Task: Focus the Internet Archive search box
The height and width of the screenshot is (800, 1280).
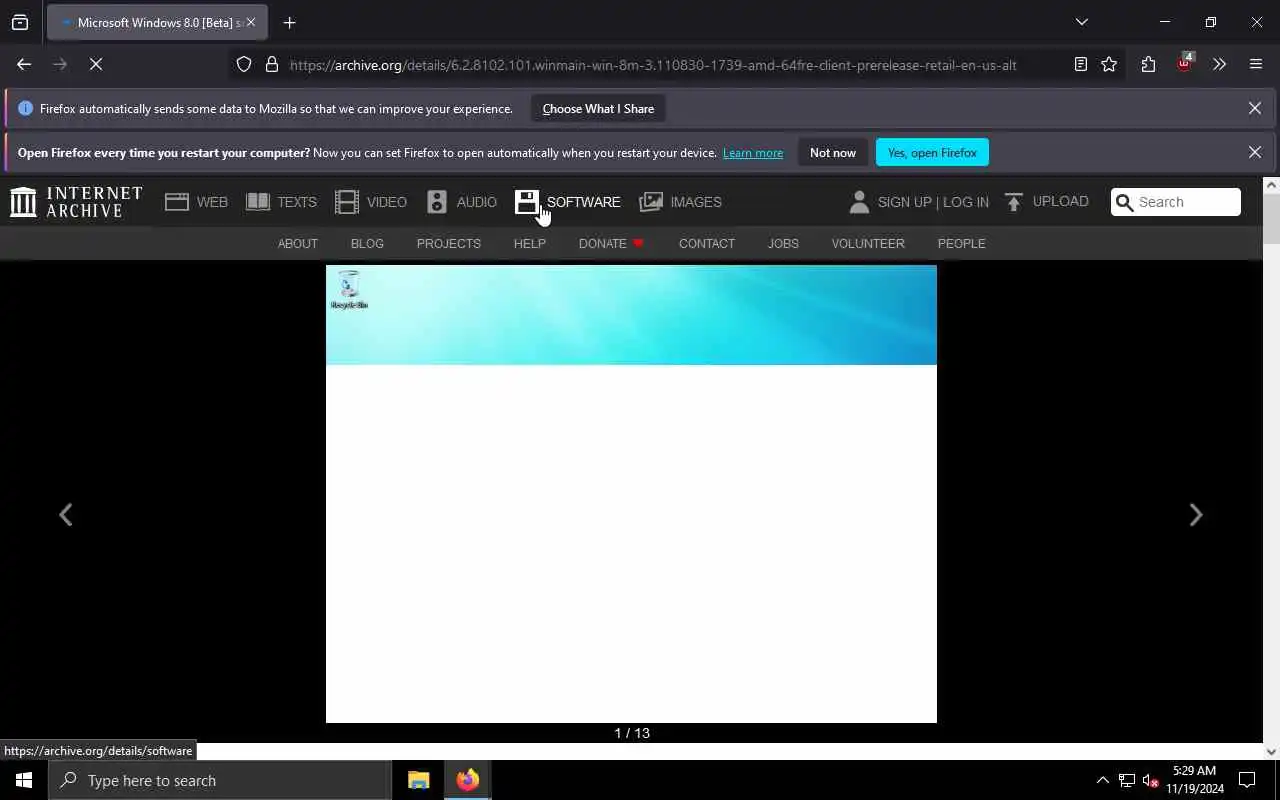Action: [1176, 202]
